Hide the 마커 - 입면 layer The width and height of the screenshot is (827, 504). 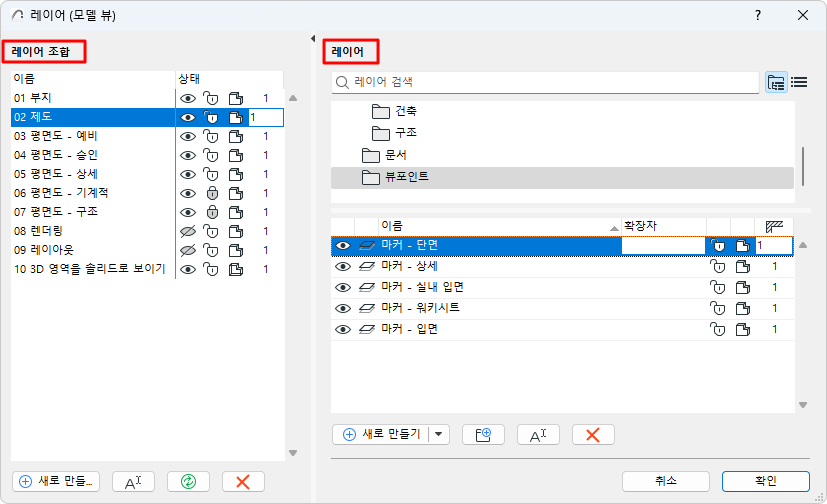point(343,329)
